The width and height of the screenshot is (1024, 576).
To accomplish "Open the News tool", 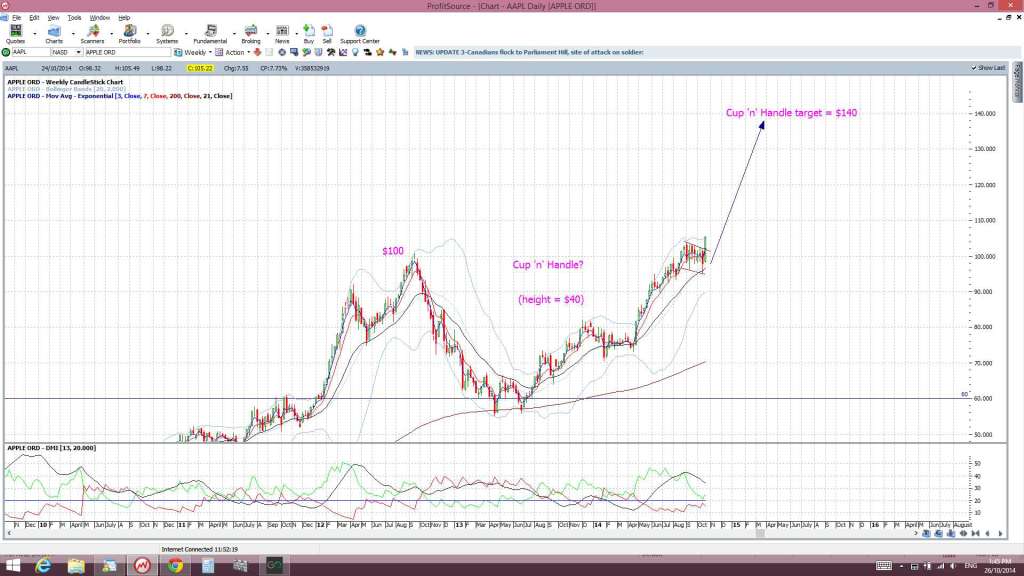I will (x=282, y=34).
